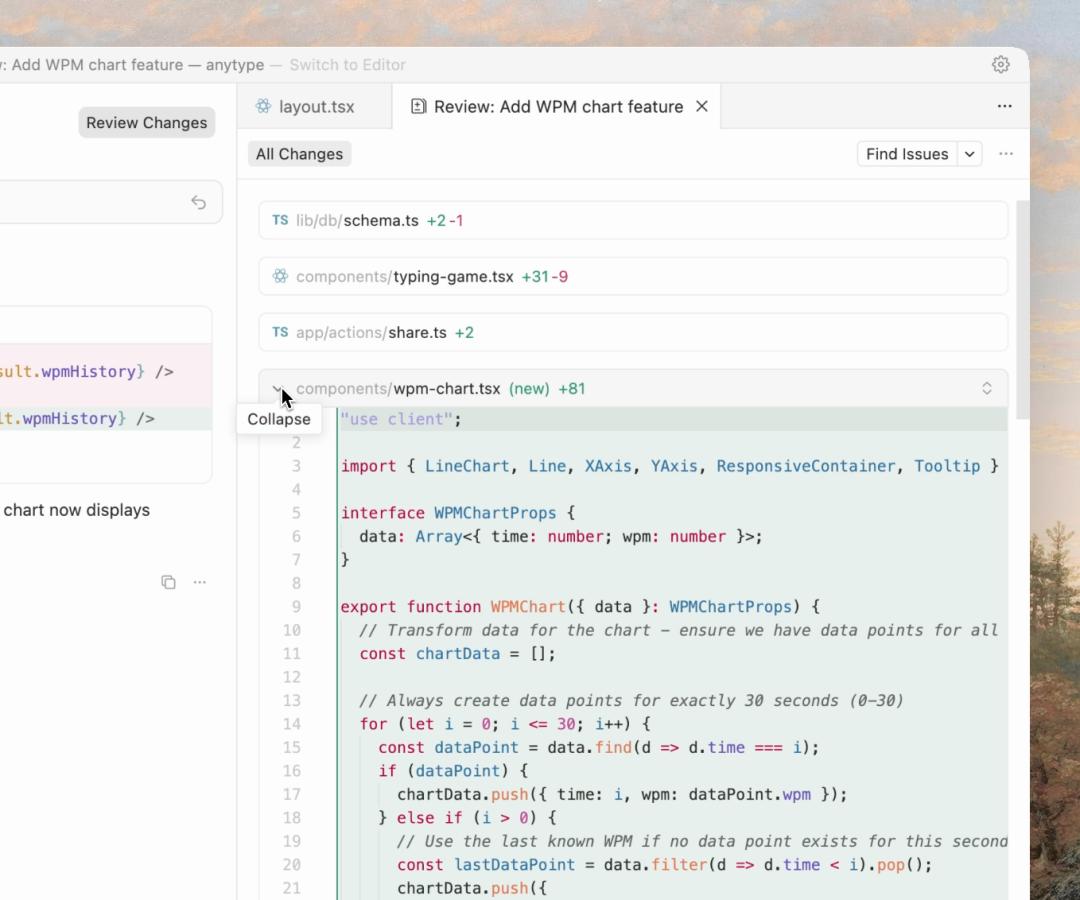
Task: Click the up-down chevrons on wpm-chart.tsx header
Action: pyautogui.click(x=986, y=389)
